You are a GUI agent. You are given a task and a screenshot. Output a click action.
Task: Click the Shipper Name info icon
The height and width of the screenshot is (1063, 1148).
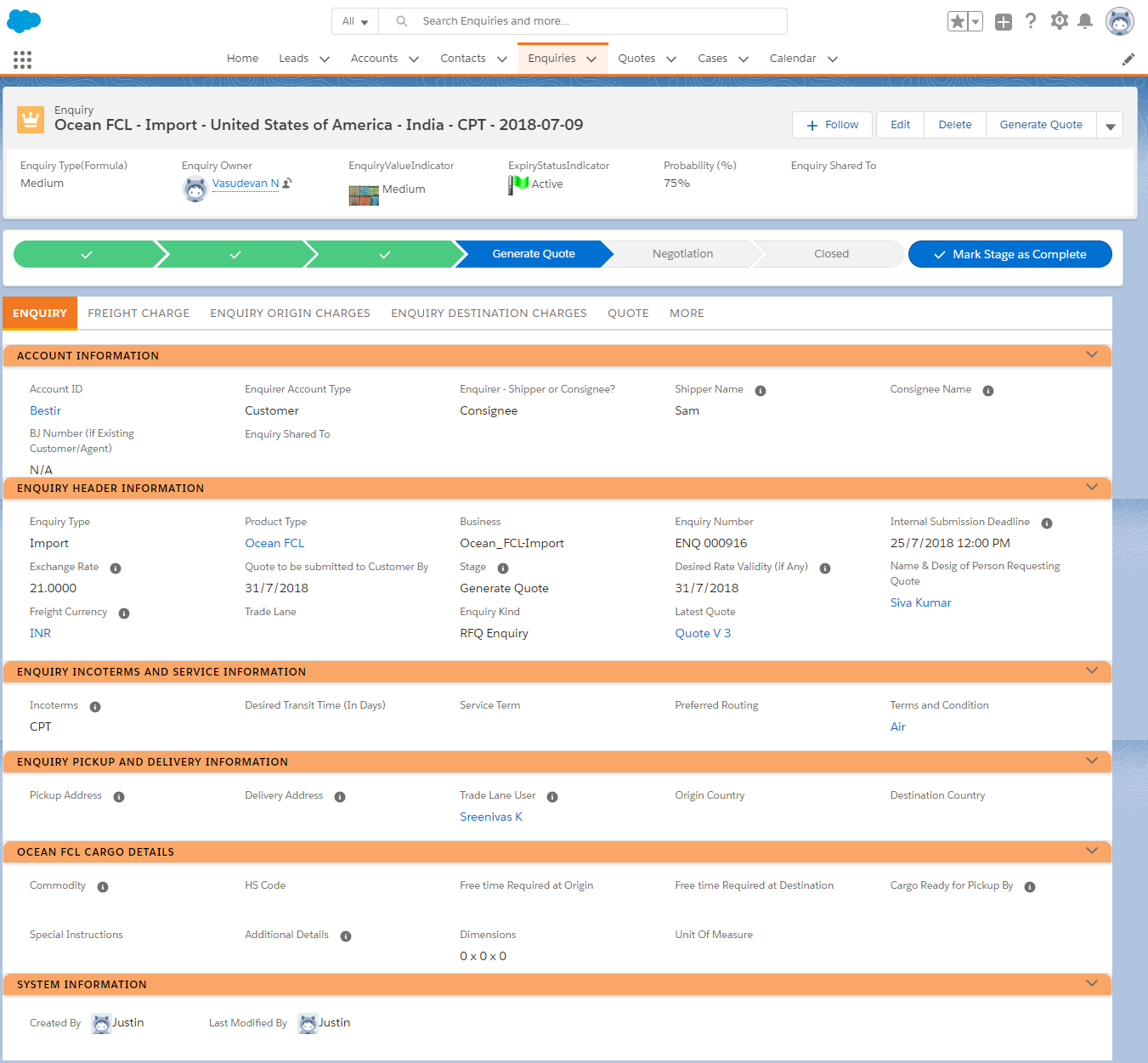(761, 391)
